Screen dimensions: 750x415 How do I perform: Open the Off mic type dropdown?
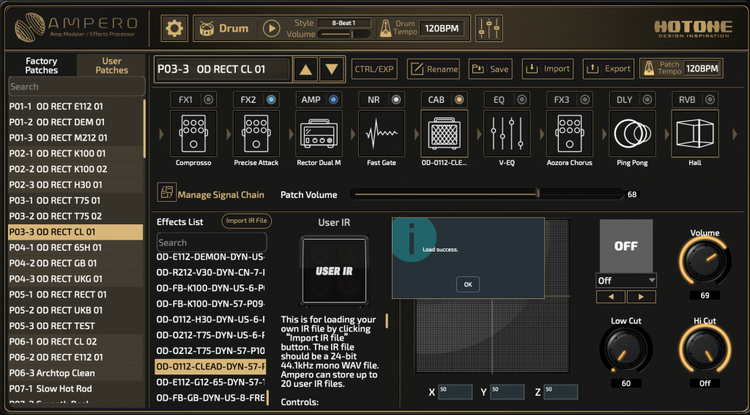click(626, 281)
